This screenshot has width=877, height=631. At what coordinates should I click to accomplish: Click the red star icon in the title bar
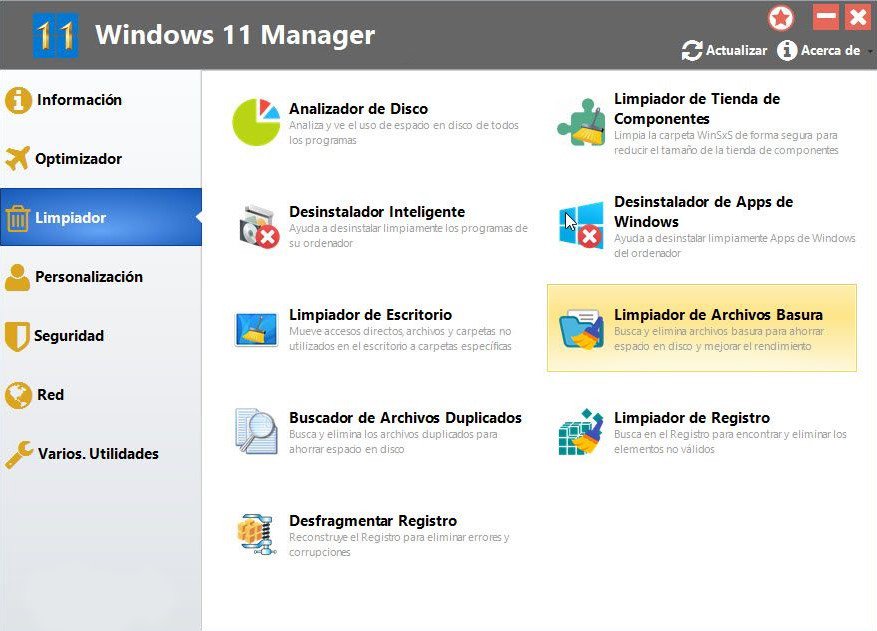(x=781, y=18)
